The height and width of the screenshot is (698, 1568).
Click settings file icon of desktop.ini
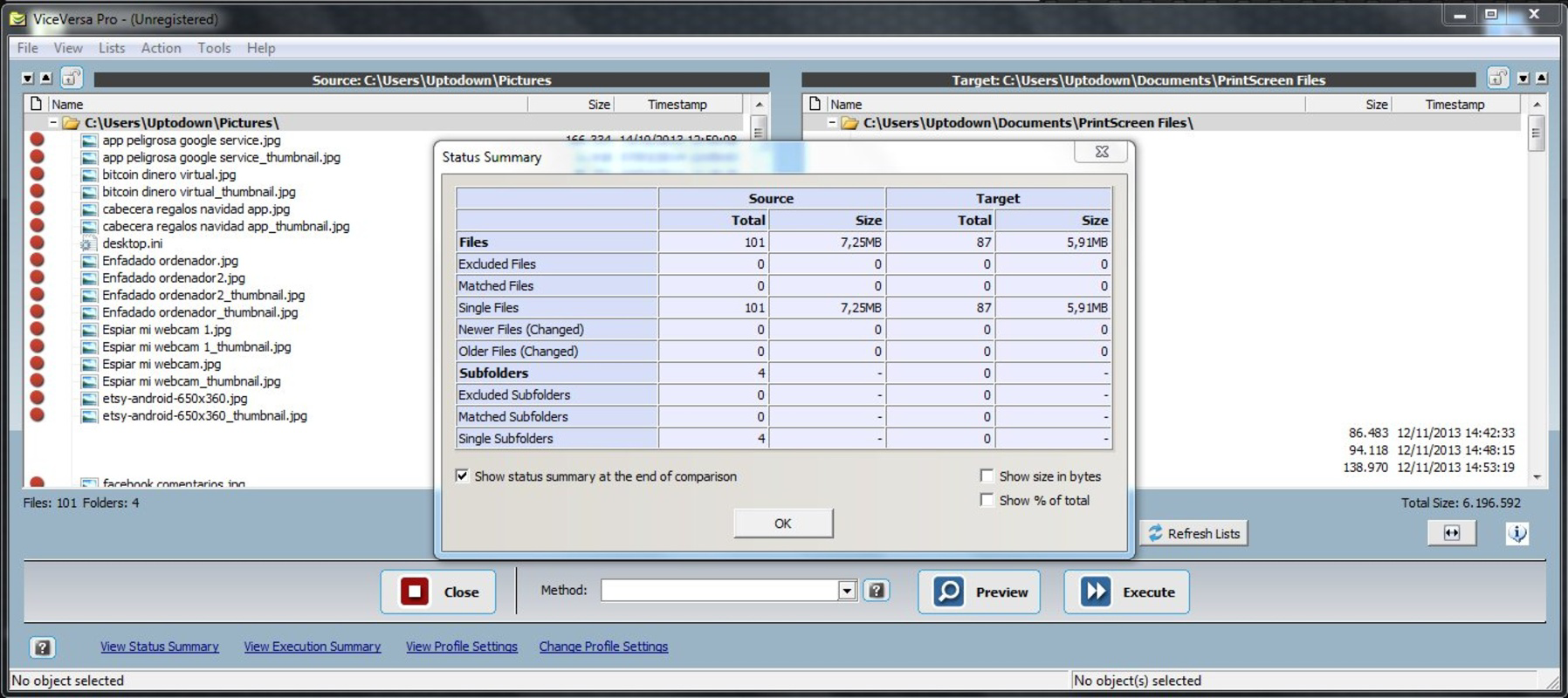click(87, 243)
